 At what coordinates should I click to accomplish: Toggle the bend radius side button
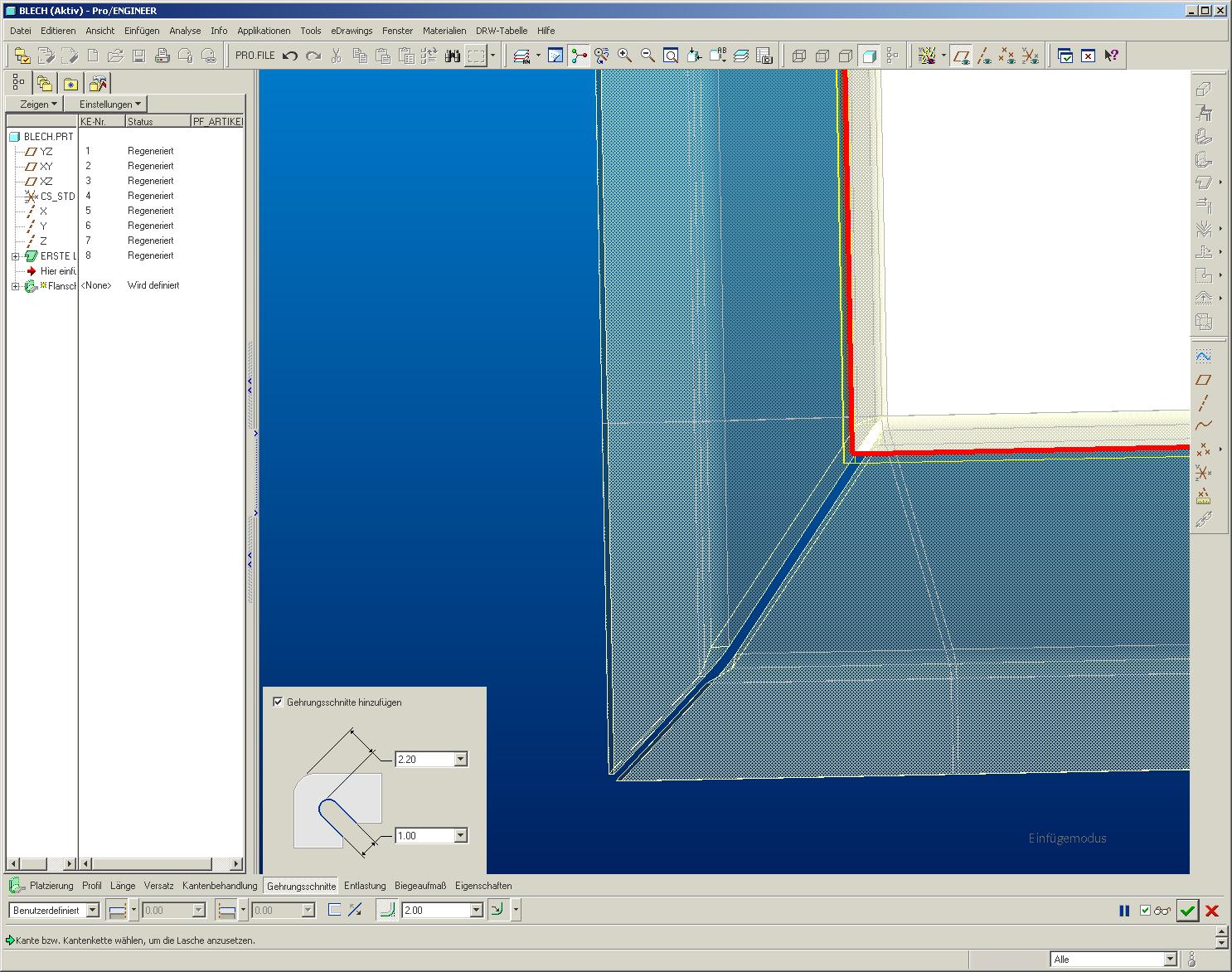(498, 910)
